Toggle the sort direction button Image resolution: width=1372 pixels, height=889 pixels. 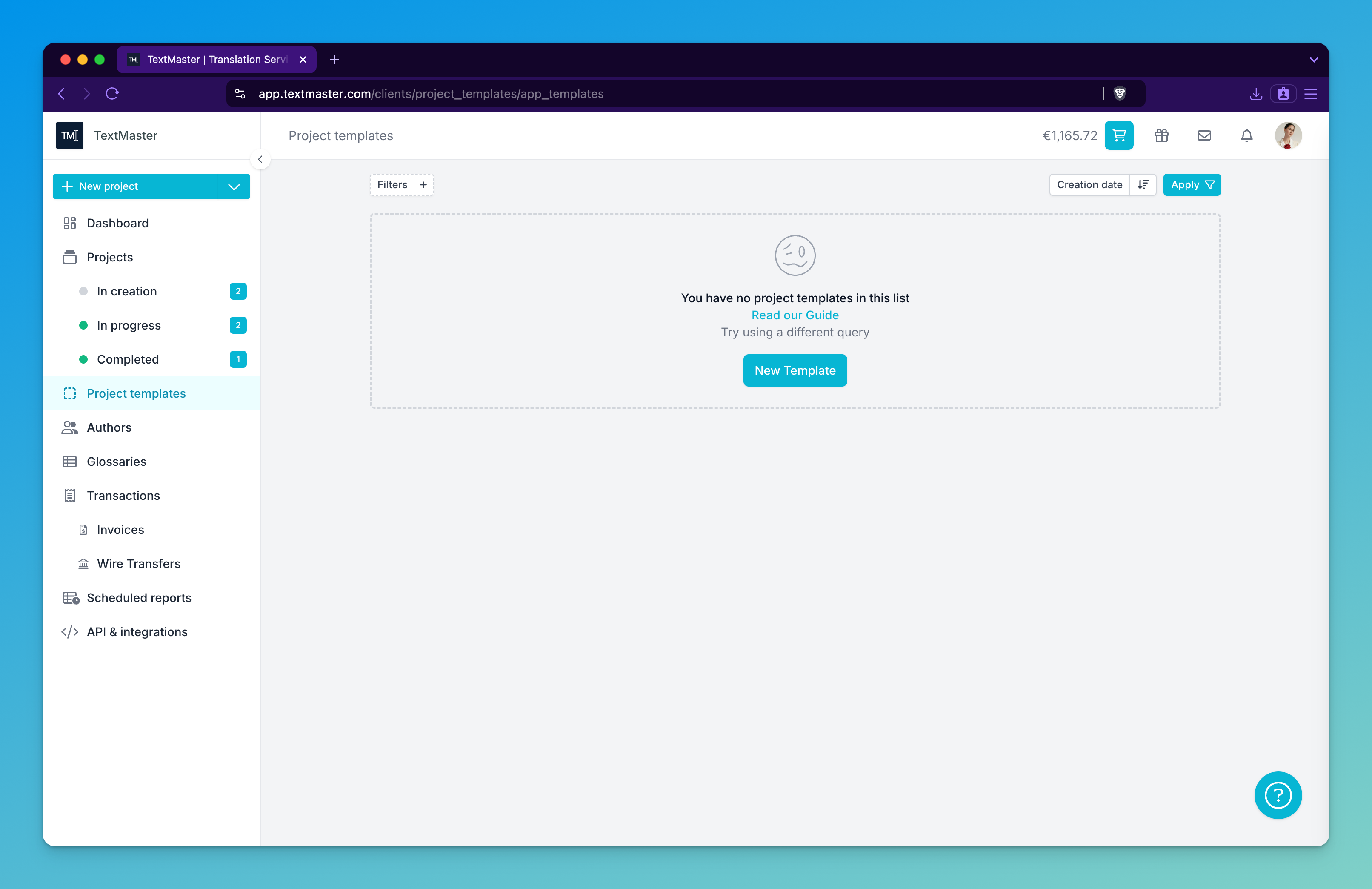[1143, 185]
